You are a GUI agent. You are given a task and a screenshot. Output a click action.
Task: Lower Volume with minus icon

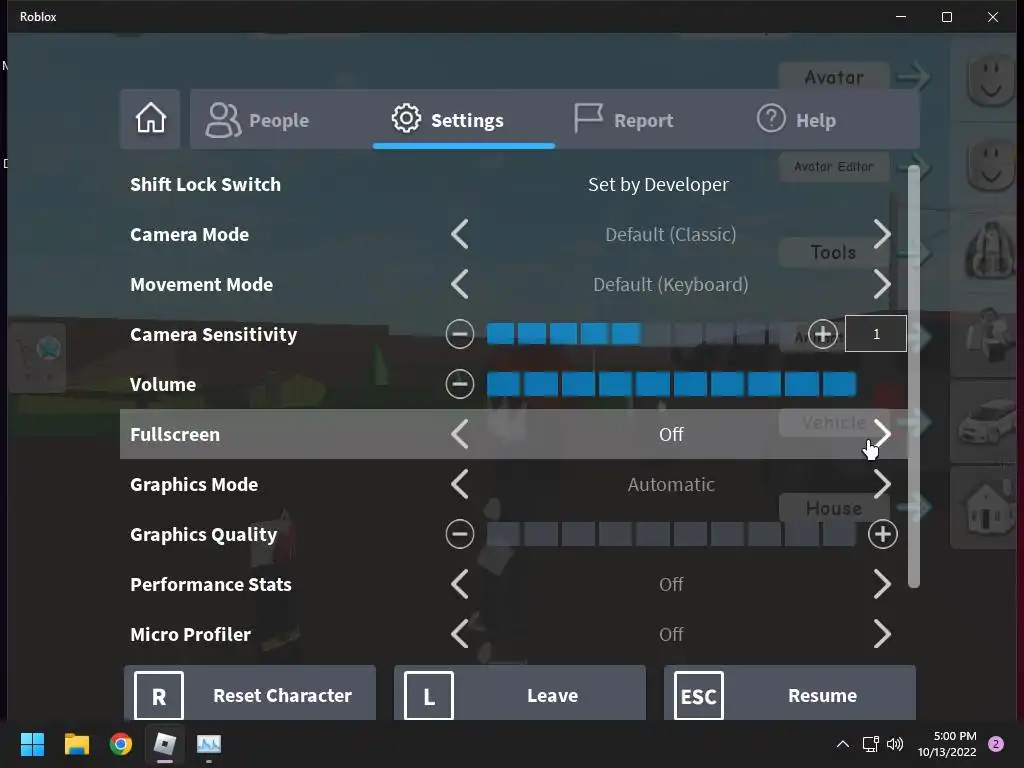[460, 384]
